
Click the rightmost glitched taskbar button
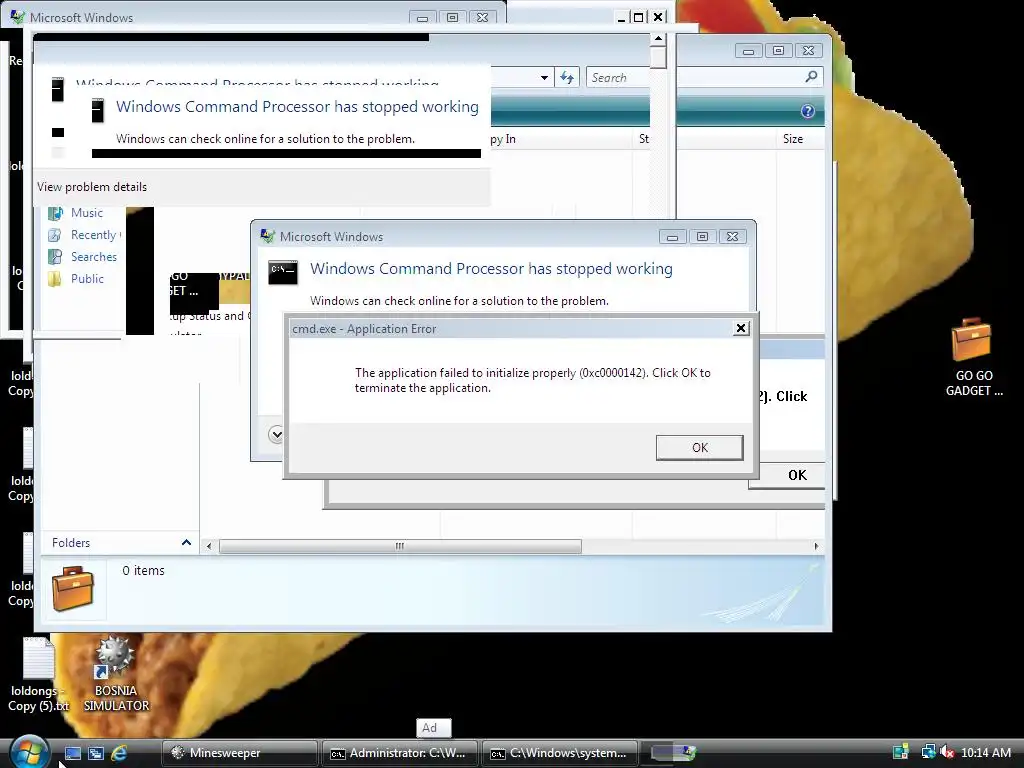click(671, 753)
